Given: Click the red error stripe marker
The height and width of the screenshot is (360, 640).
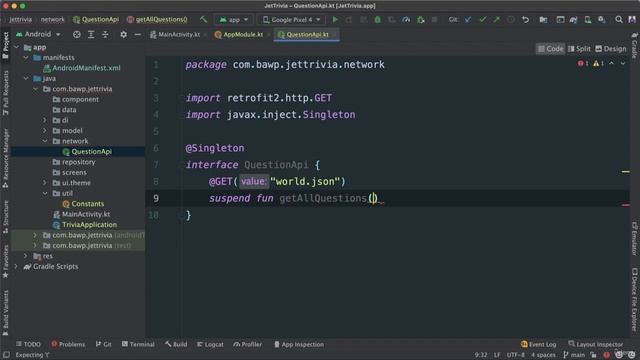Looking at the screenshot, I should [x=625, y=205].
